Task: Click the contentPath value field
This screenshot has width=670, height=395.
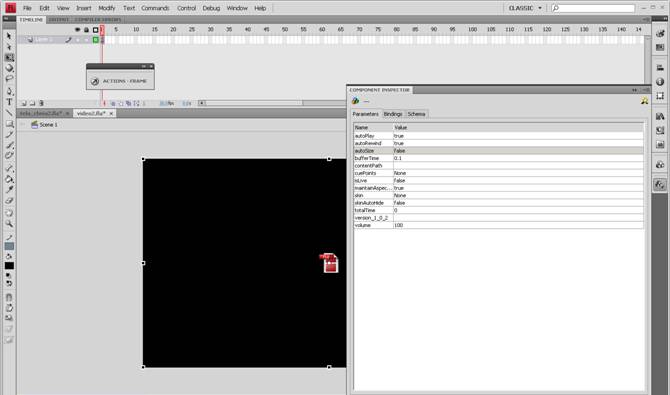Action: 518,166
